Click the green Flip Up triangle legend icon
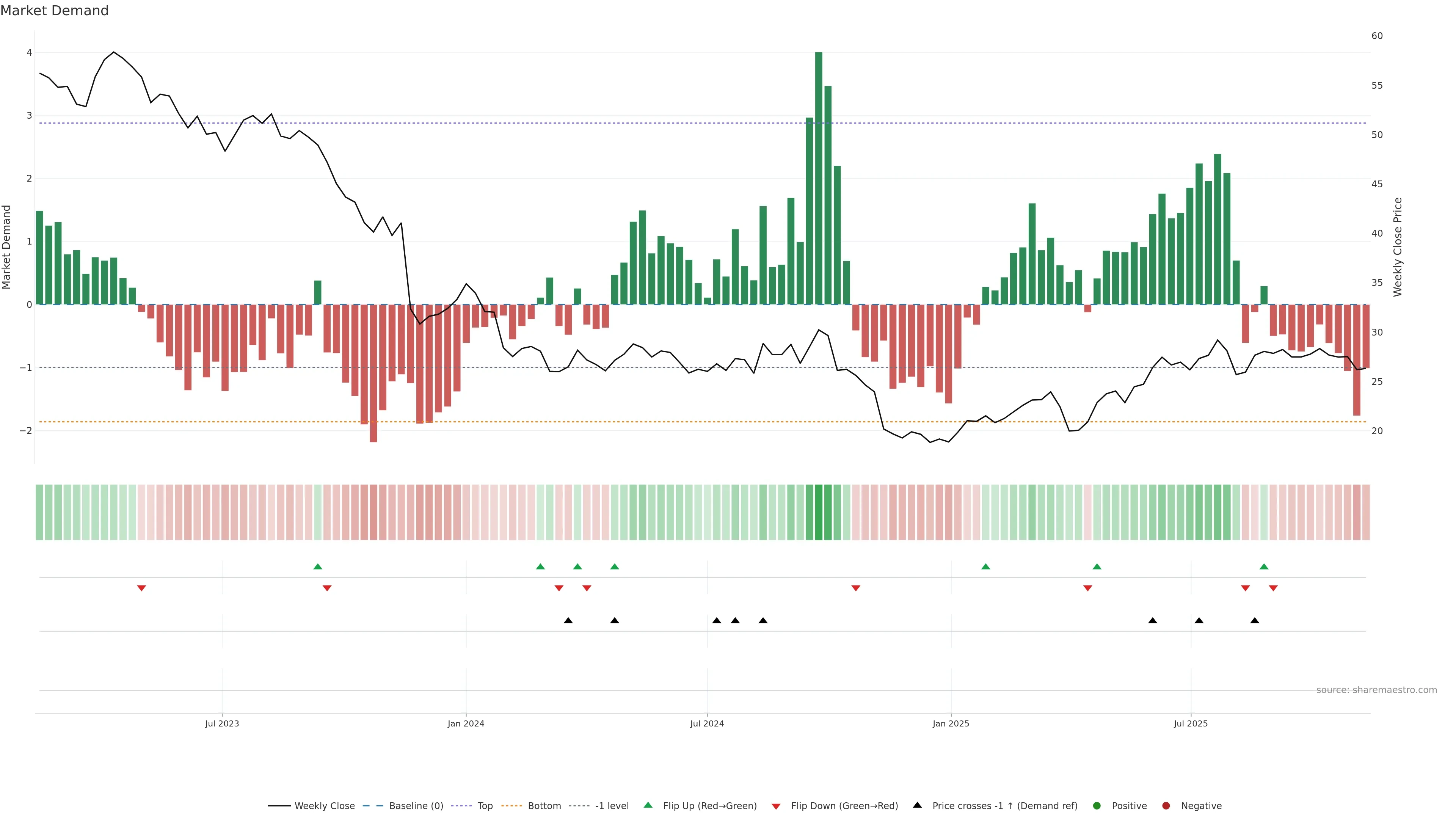The width and height of the screenshot is (1456, 819). [x=648, y=805]
